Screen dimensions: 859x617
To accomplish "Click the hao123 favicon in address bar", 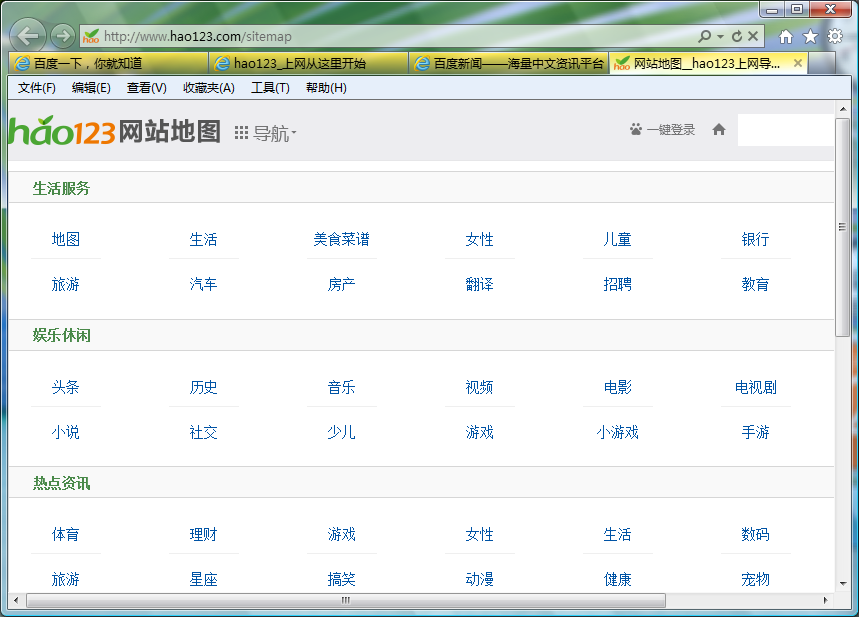I will point(91,37).
